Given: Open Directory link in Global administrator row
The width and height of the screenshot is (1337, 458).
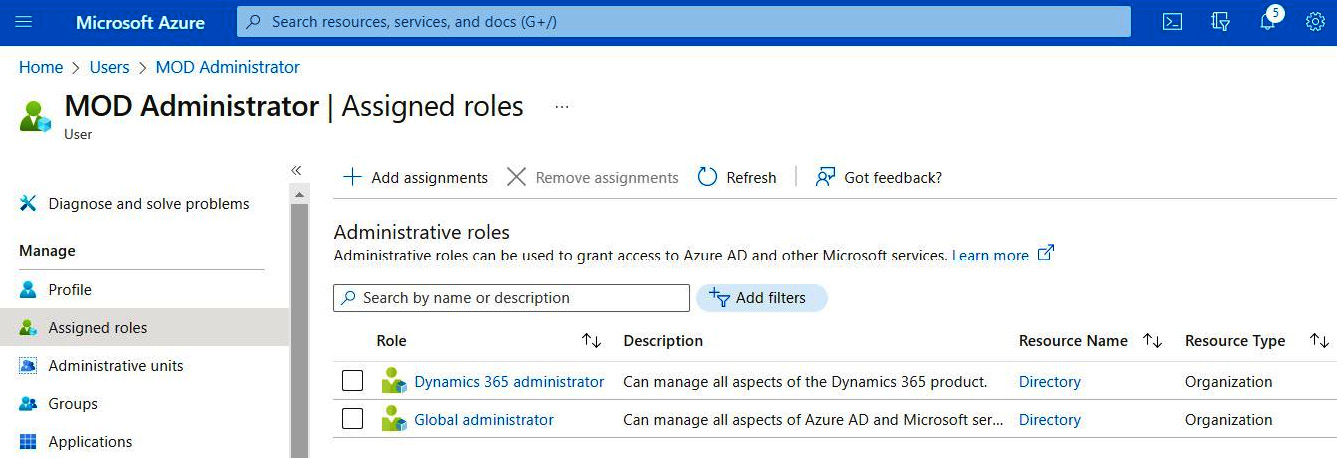Looking at the screenshot, I should point(1050,420).
